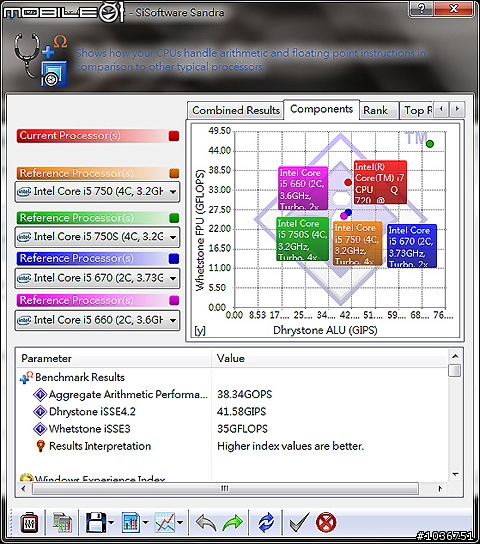Click the Intel Core i7 red chart label
Viewport: 480px width, 544px height.
pyautogui.click(x=380, y=182)
